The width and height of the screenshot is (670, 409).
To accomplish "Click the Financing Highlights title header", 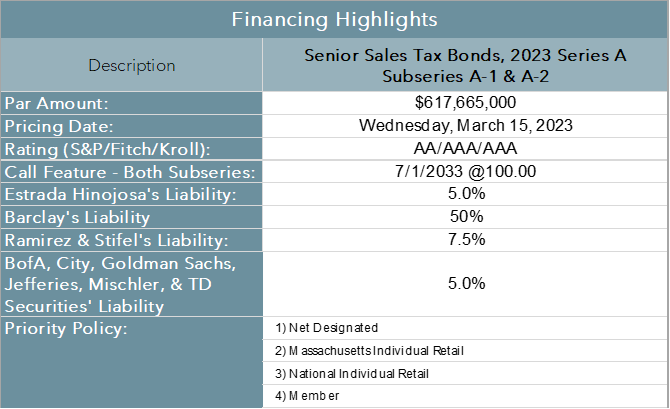I will (334, 19).
